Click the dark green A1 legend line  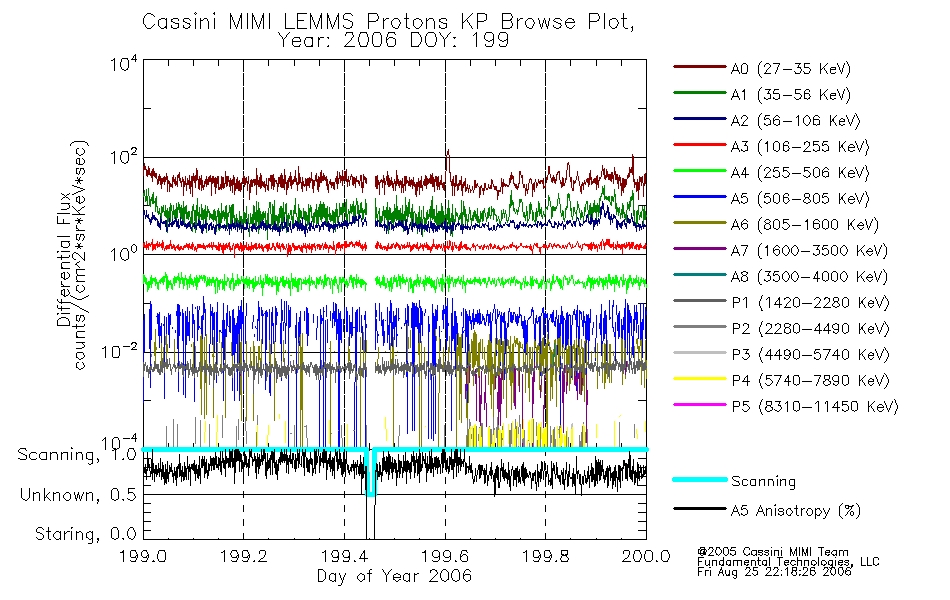click(699, 93)
